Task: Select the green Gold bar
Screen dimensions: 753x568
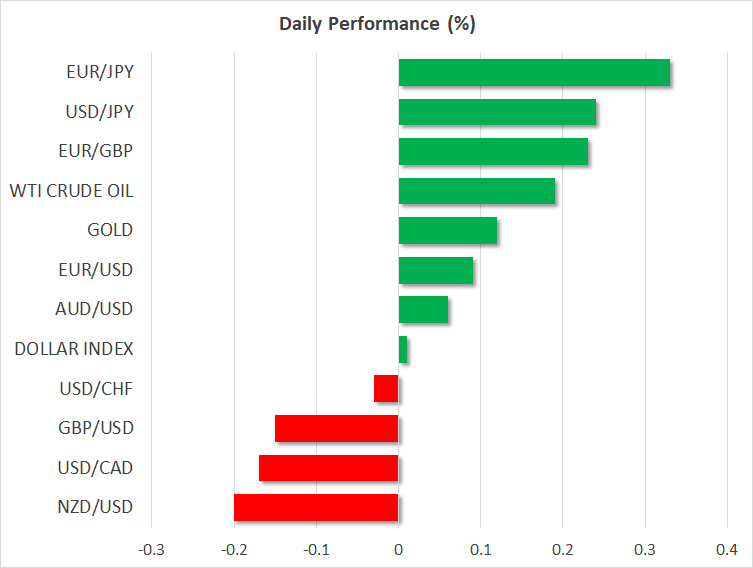Action: (x=448, y=231)
